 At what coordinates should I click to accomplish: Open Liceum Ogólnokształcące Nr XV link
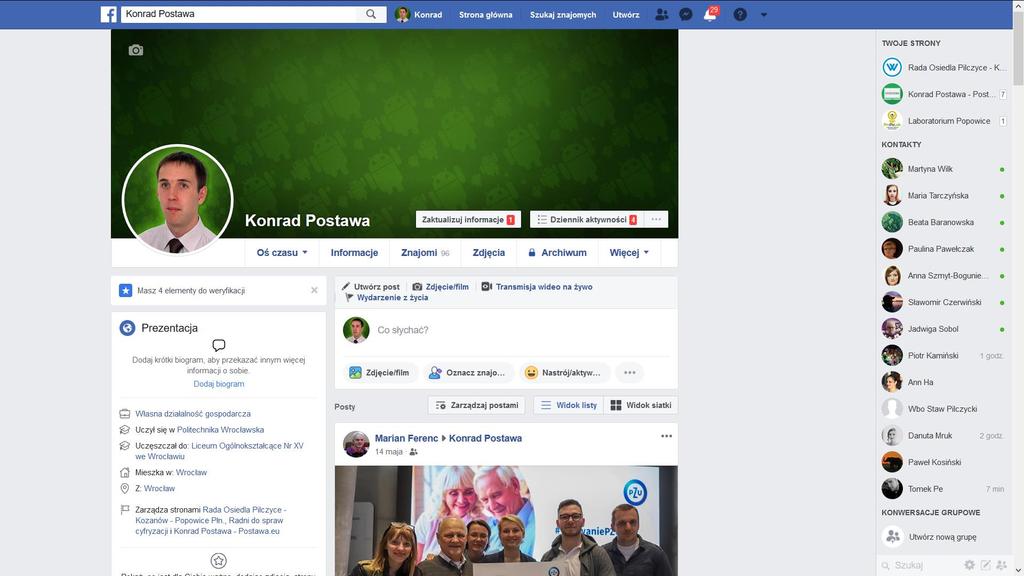click(219, 451)
